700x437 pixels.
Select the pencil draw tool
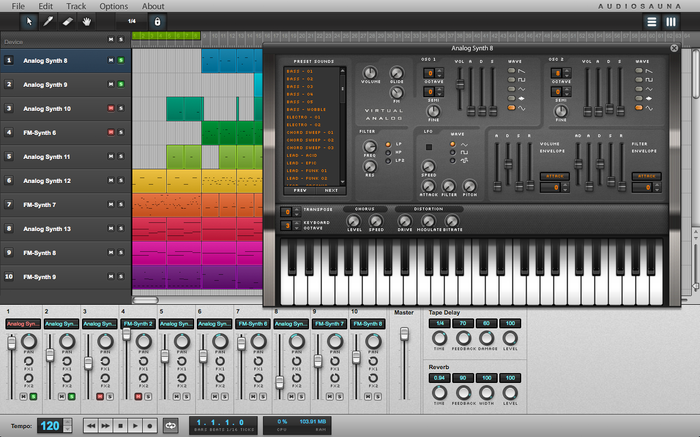[49, 21]
